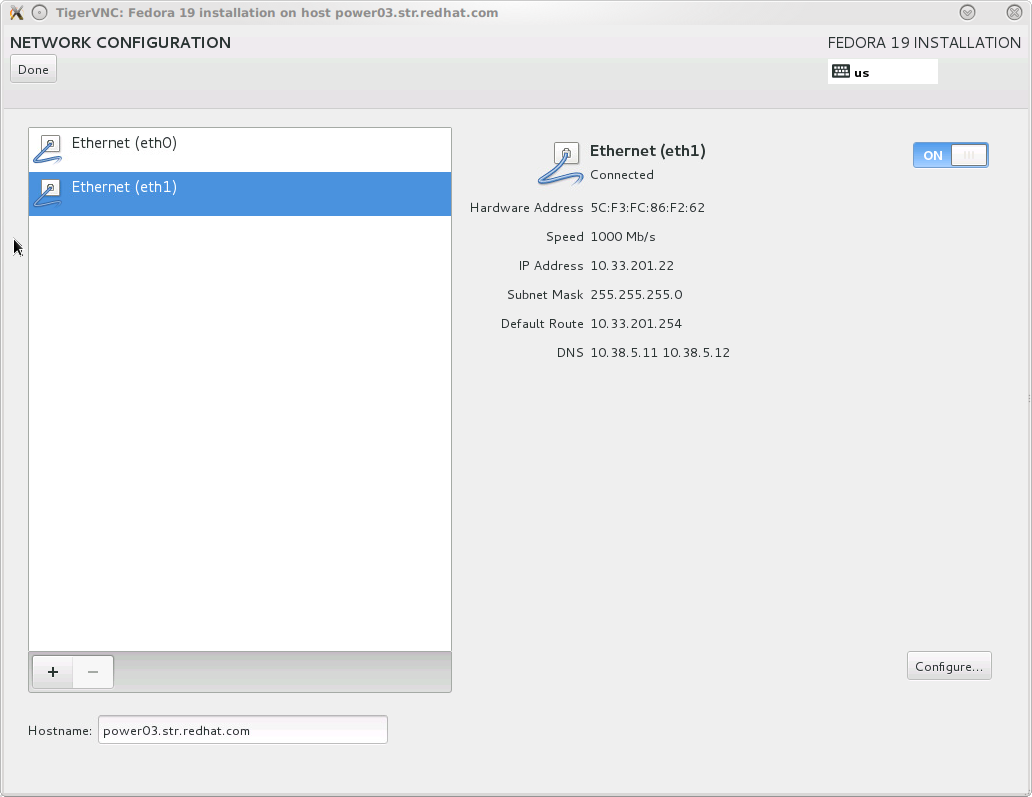Click the large Ethernet (eth1) details icon

(560, 163)
